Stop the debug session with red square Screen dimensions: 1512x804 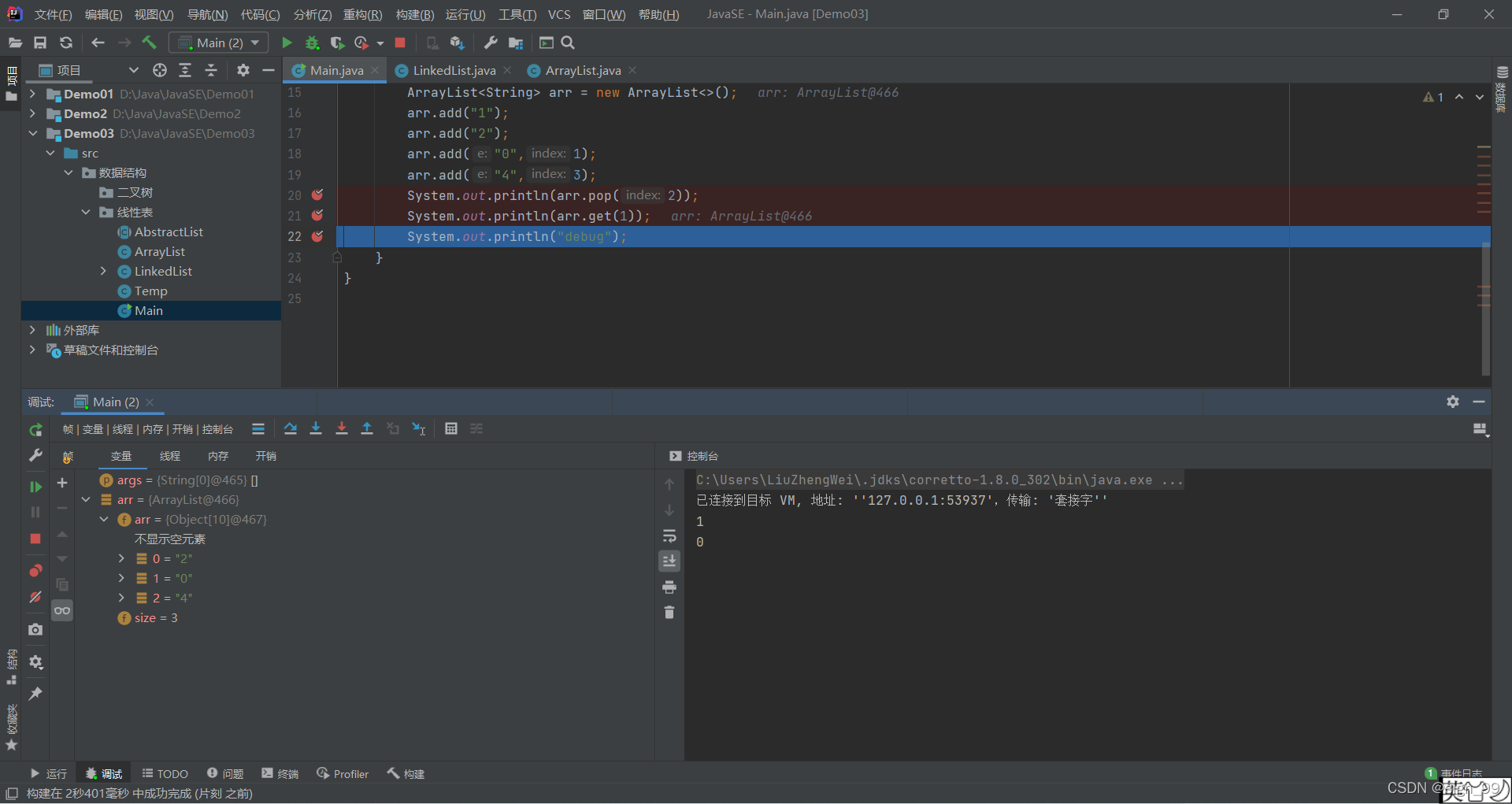coord(35,539)
